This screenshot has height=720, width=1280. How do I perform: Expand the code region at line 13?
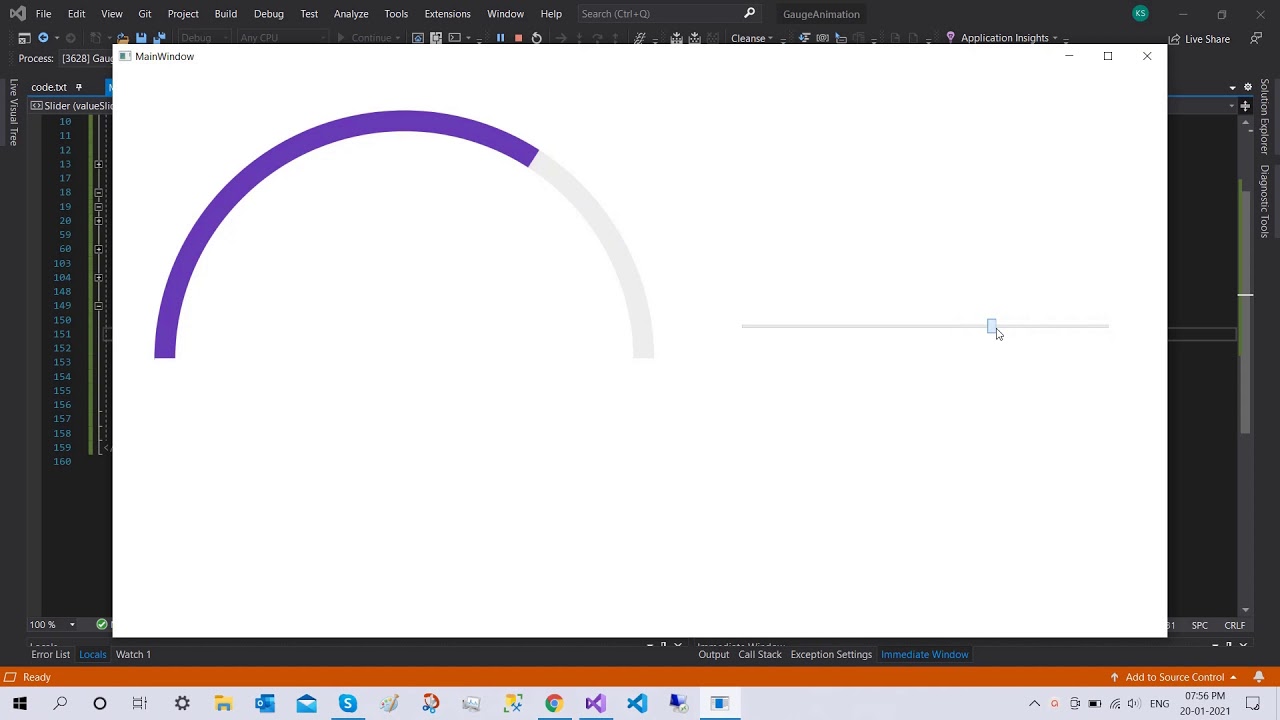point(98,164)
